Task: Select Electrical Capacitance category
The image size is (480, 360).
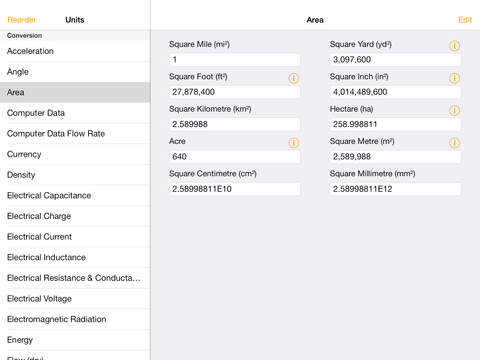Action: (x=75, y=196)
